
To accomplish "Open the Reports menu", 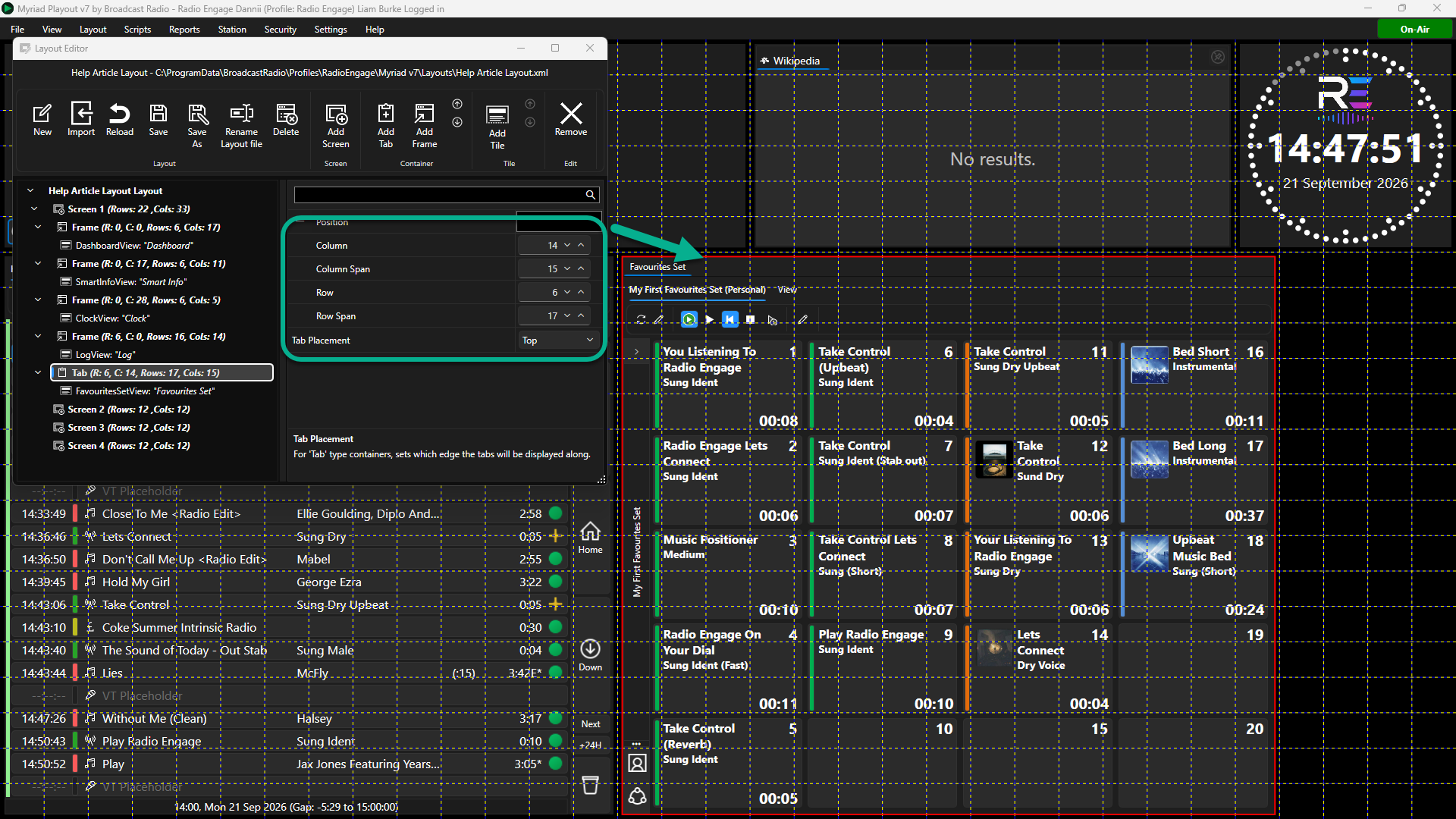I will [x=184, y=30].
